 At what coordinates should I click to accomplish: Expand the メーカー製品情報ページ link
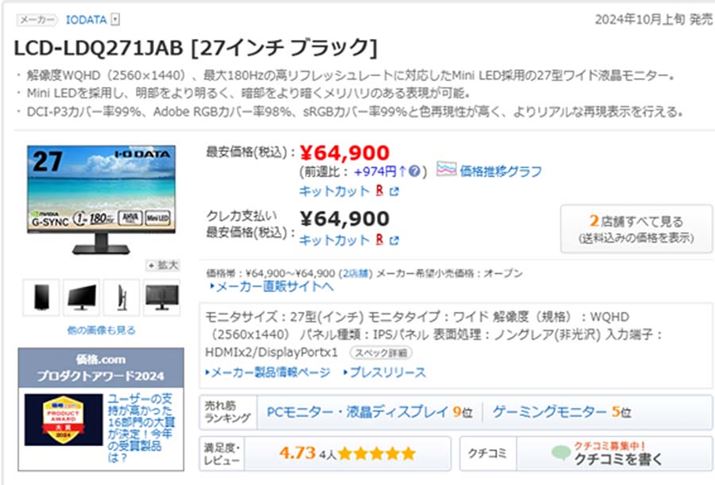tap(269, 372)
